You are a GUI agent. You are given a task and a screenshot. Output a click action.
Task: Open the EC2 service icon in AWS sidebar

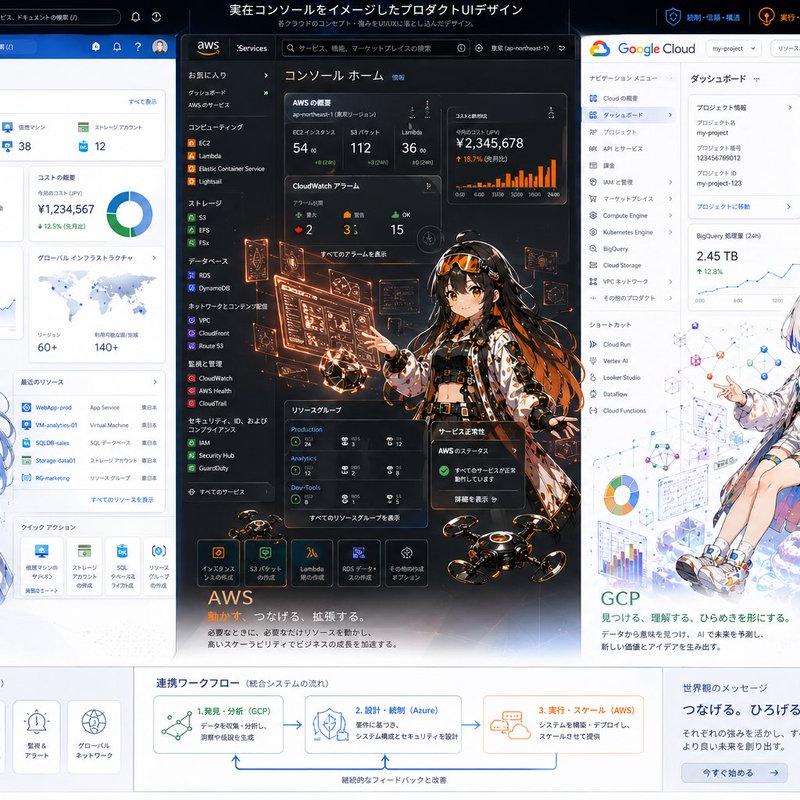tap(192, 143)
